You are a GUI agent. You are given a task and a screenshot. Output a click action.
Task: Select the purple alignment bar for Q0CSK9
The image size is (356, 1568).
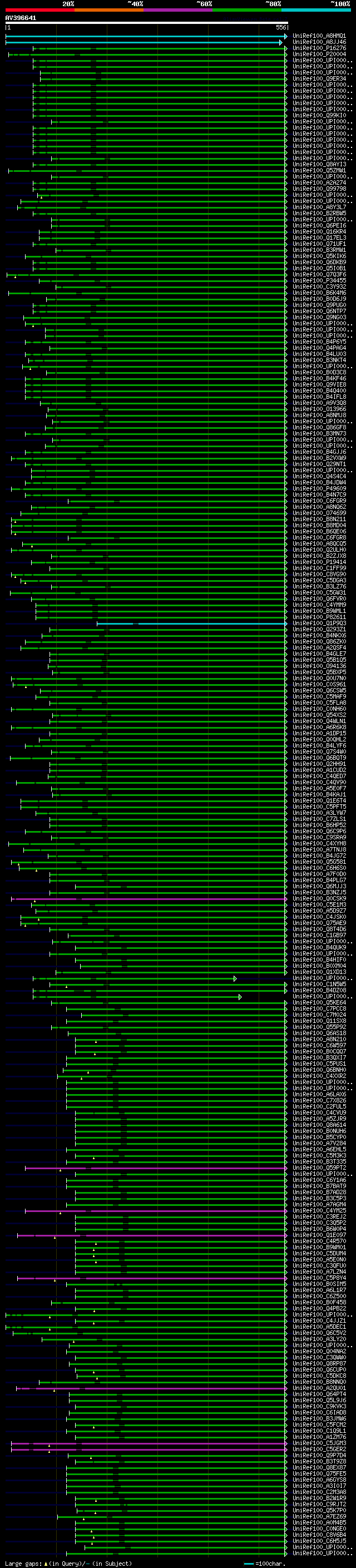click(x=149, y=899)
